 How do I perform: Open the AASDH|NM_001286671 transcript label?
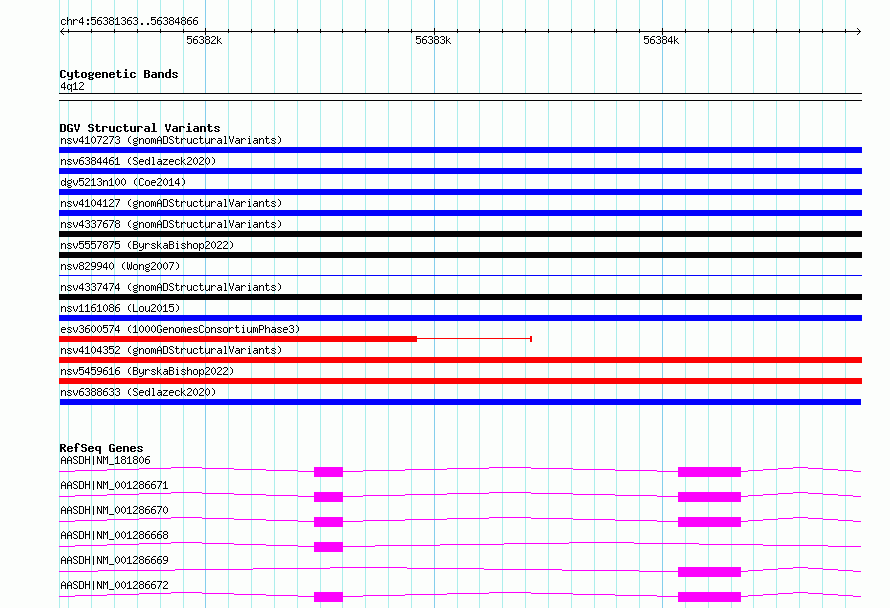114,485
